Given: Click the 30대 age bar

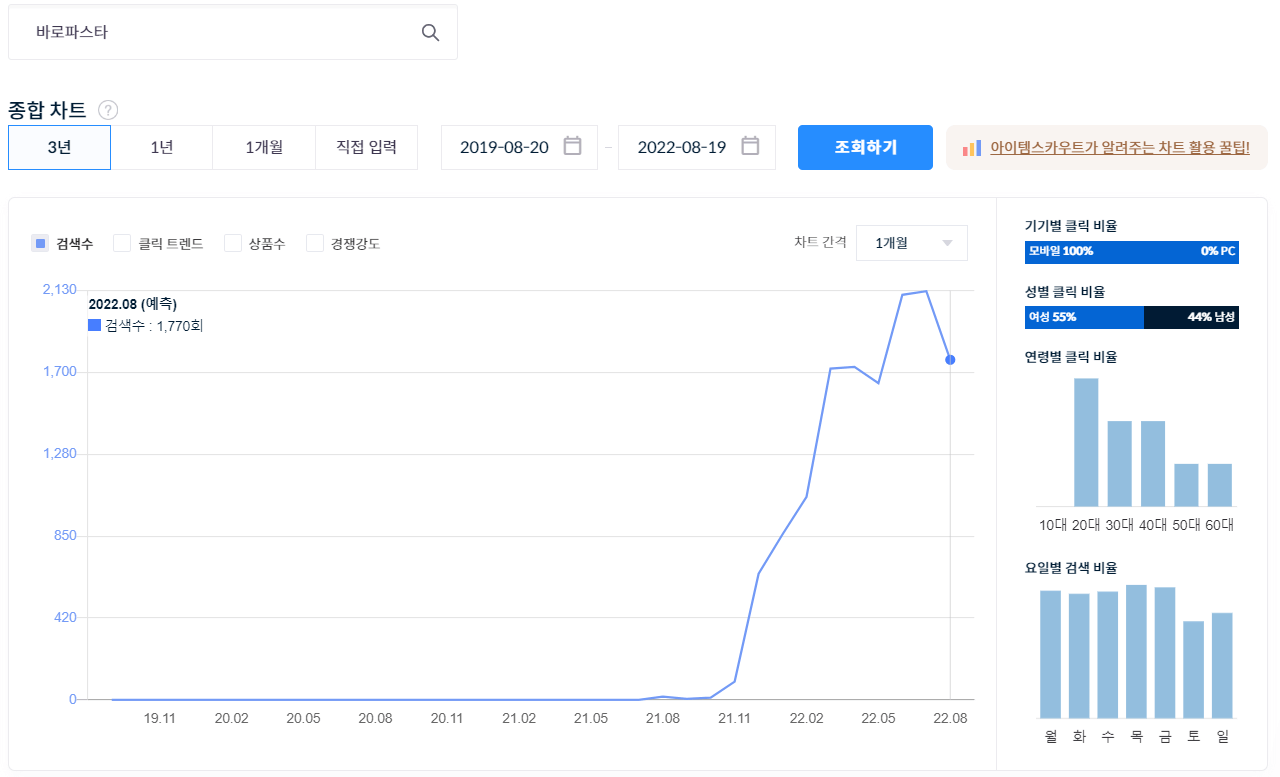Looking at the screenshot, I should coord(1119,464).
